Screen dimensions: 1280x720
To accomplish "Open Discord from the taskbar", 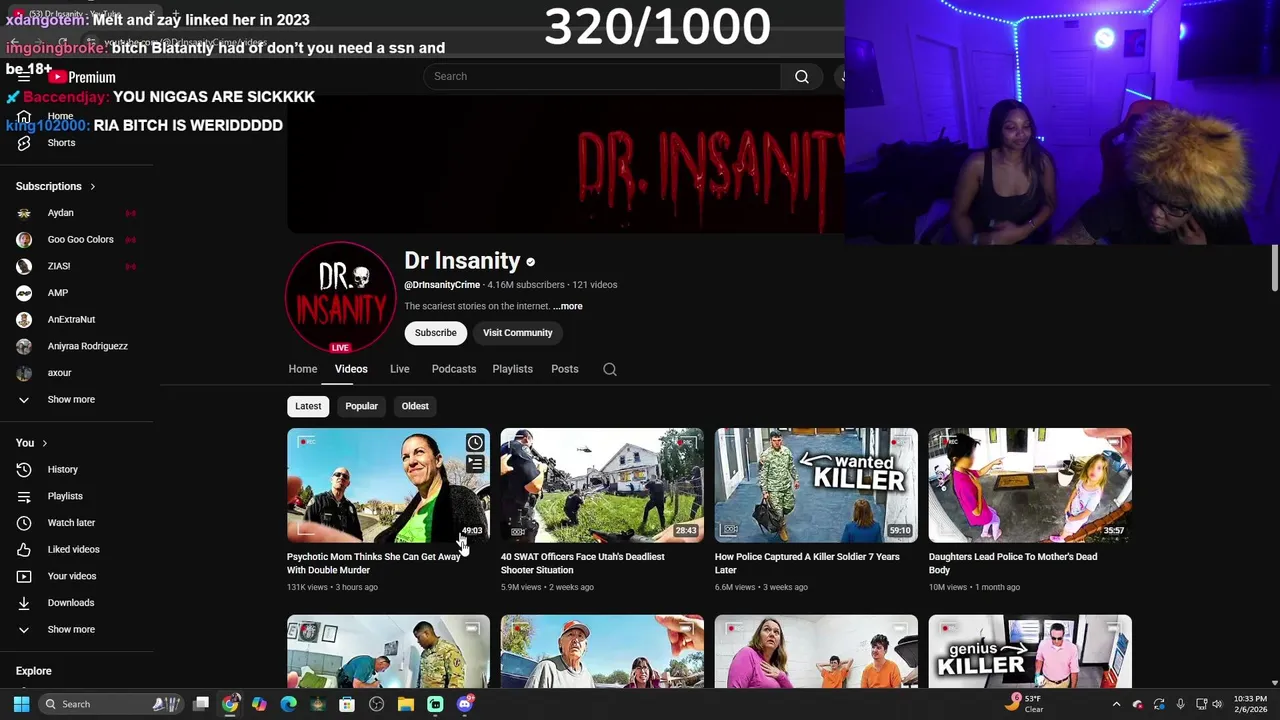I will click(464, 704).
